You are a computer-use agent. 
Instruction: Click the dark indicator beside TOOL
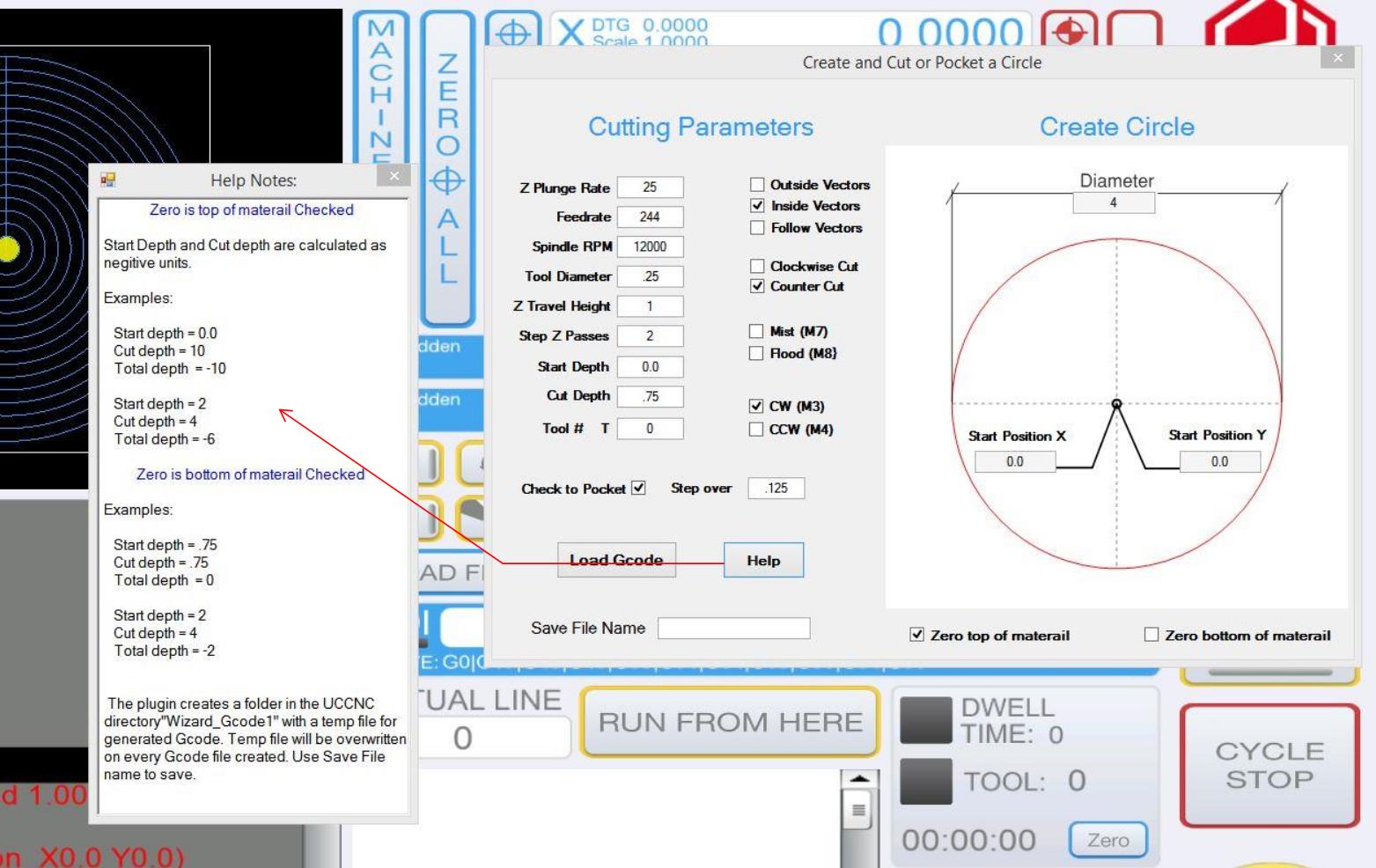click(925, 781)
